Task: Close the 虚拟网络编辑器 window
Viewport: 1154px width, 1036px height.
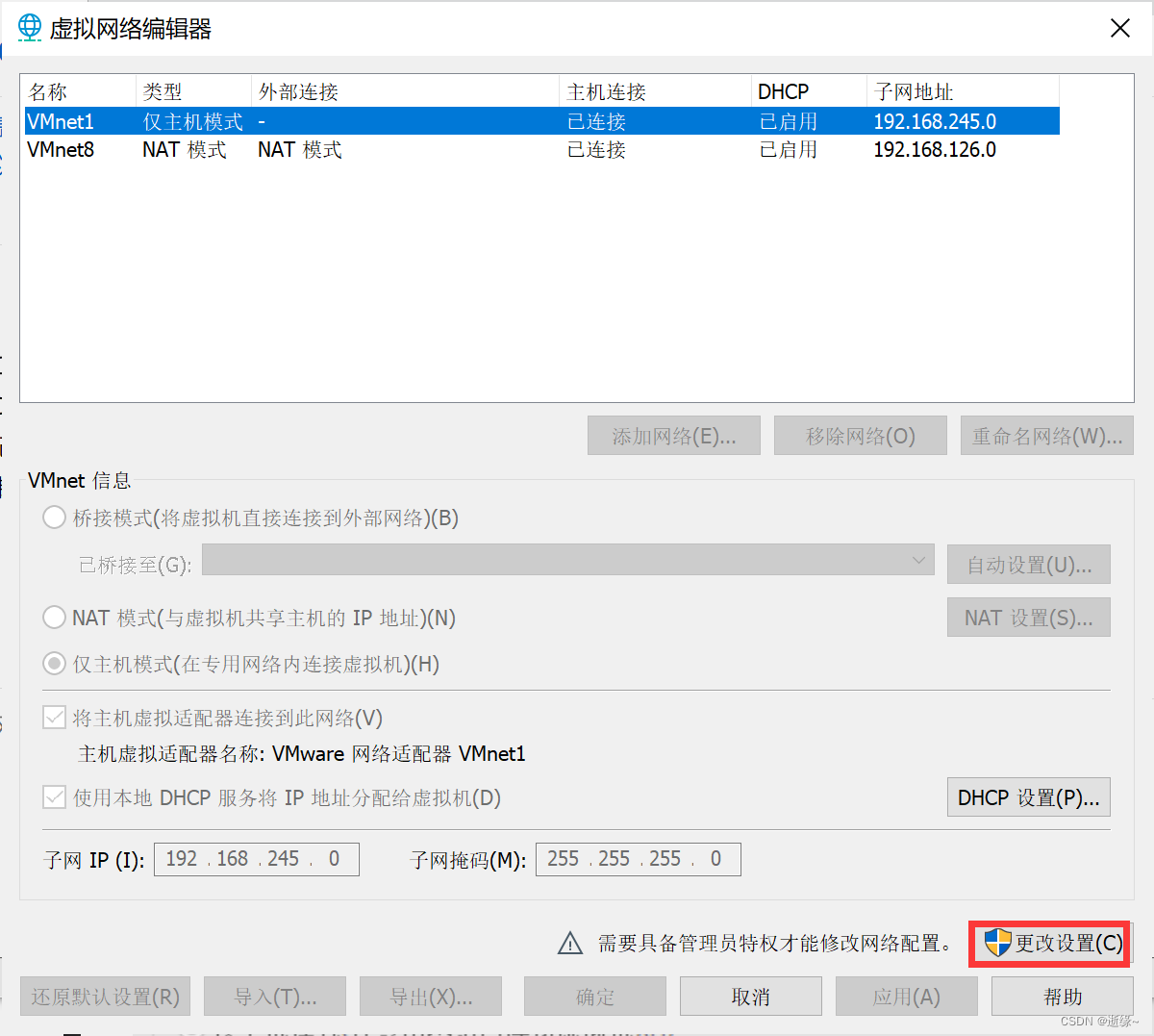Action: (1120, 28)
